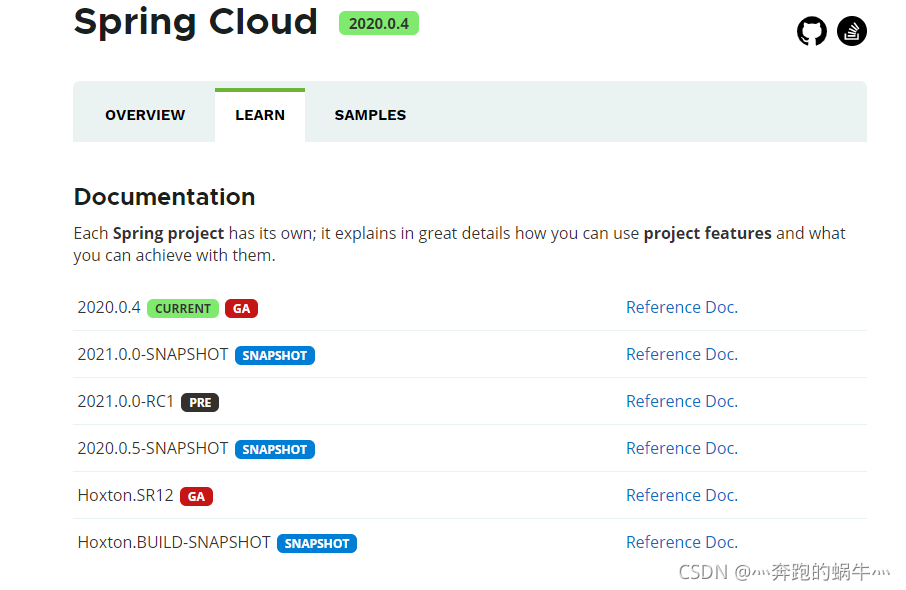Open Reference Doc. for 2020.0.5-SNAPSHOT
906x590 pixels.
(682, 448)
